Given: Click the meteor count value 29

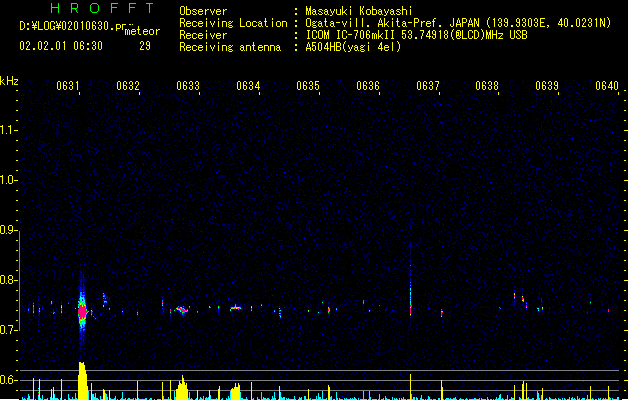Looking at the screenshot, I should 145,46.
